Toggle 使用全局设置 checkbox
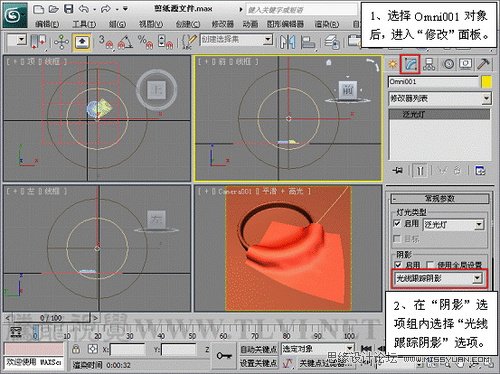This screenshot has height=374, width=500. (x=430, y=265)
